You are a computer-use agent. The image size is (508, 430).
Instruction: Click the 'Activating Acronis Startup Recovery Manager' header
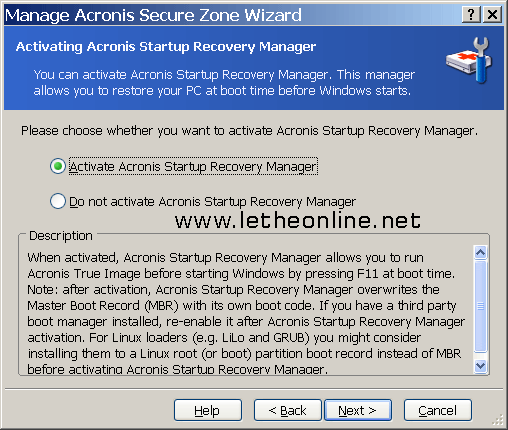(166, 47)
